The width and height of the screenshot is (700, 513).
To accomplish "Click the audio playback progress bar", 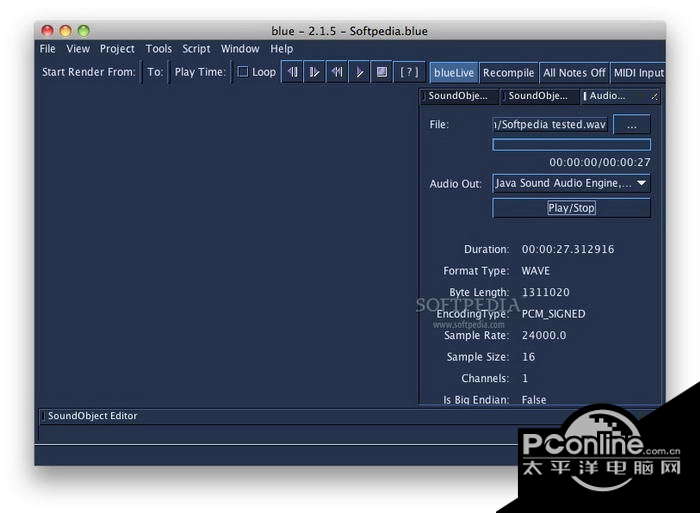I will [x=571, y=145].
